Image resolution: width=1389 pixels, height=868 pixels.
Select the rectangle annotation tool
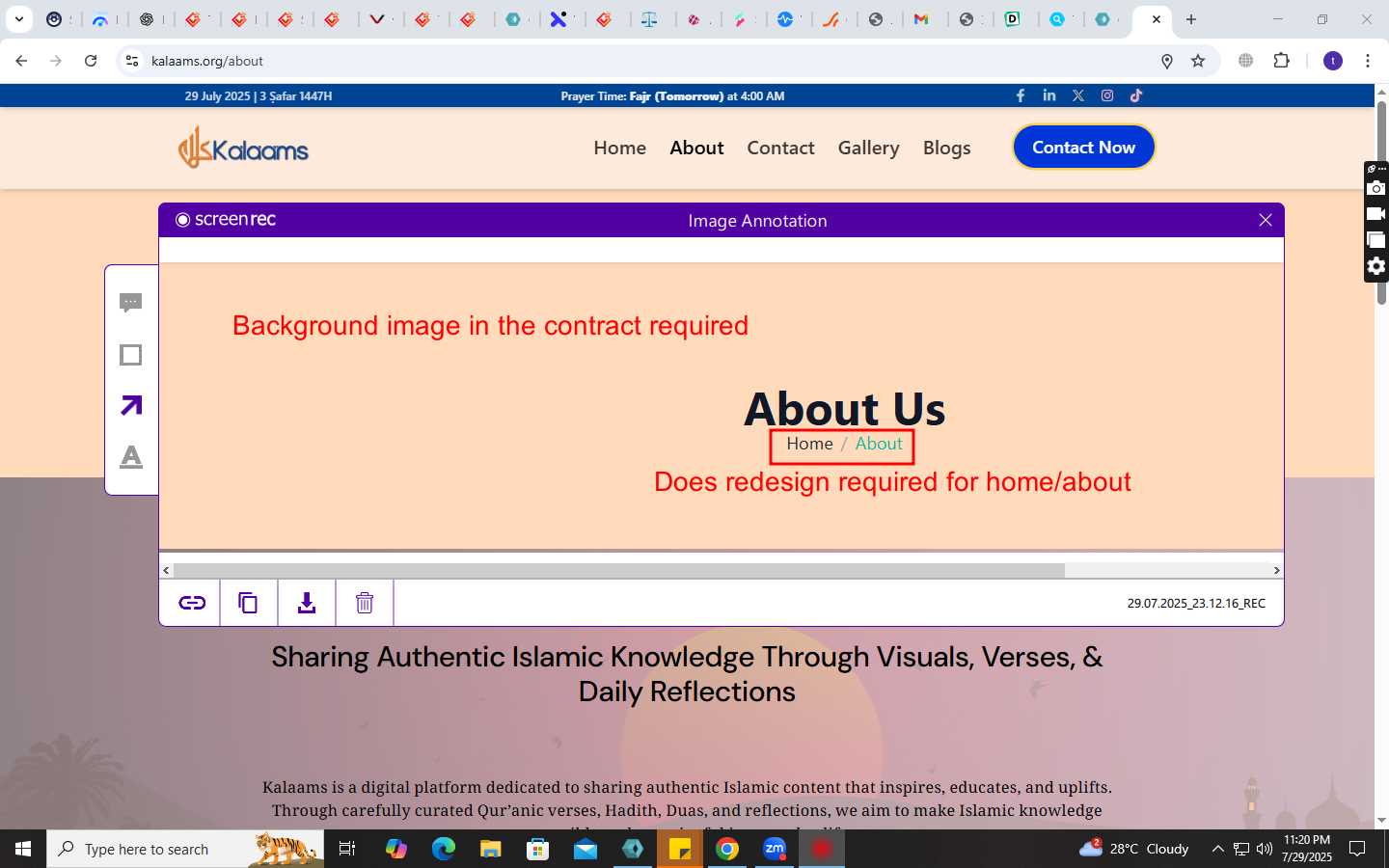coord(131,355)
